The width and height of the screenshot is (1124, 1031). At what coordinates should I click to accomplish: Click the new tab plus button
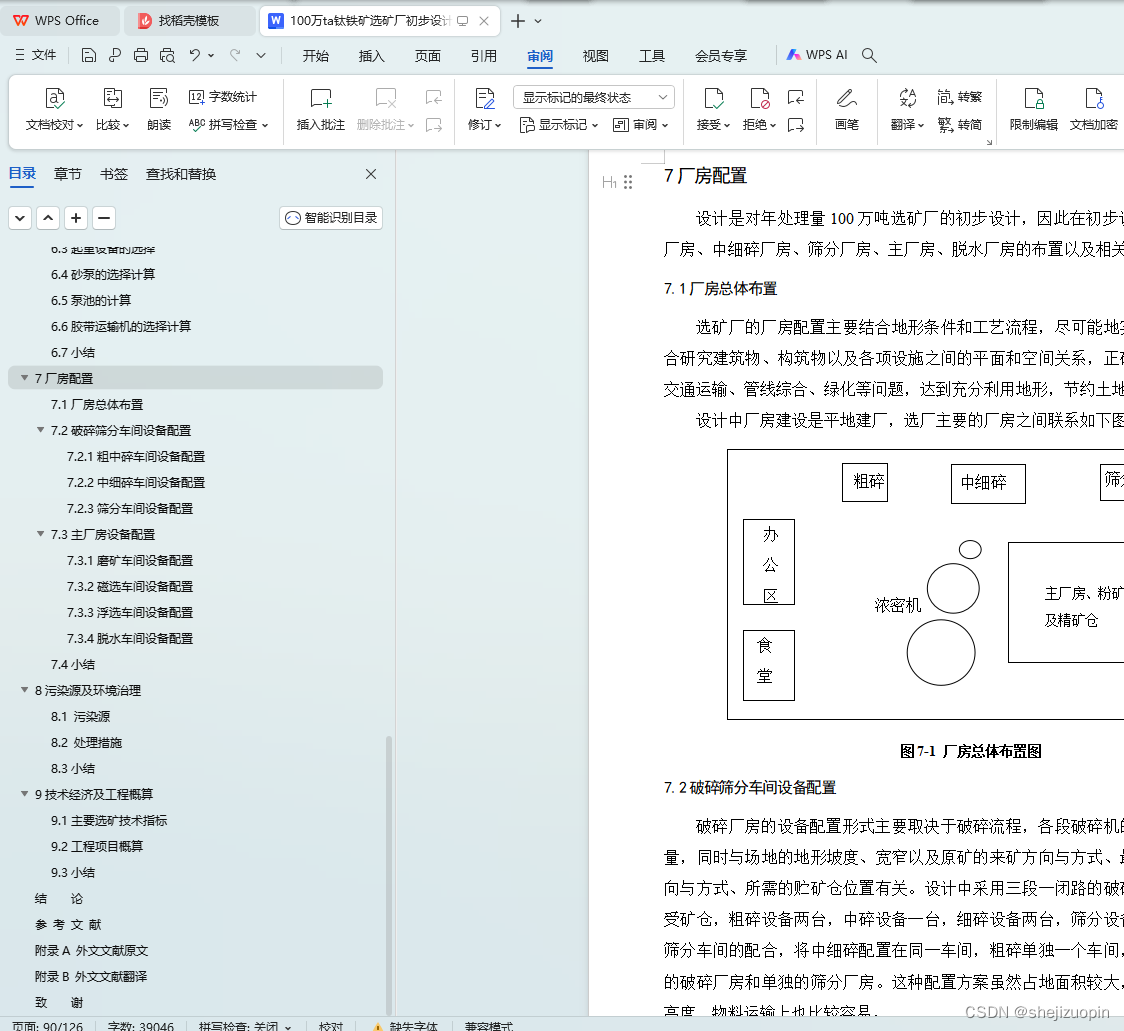coord(518,21)
